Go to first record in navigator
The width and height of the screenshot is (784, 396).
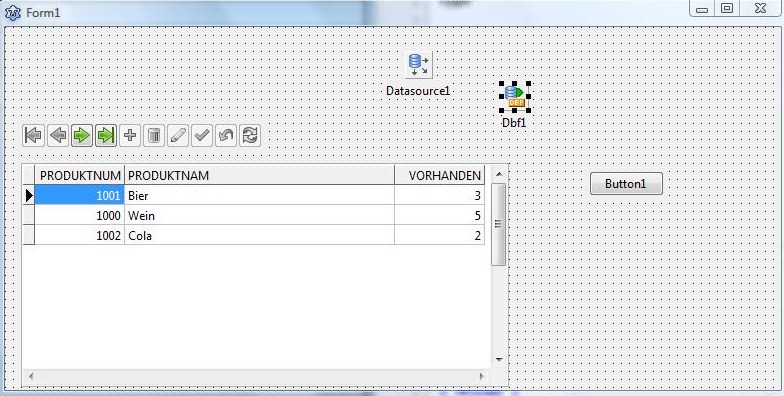[x=34, y=136]
